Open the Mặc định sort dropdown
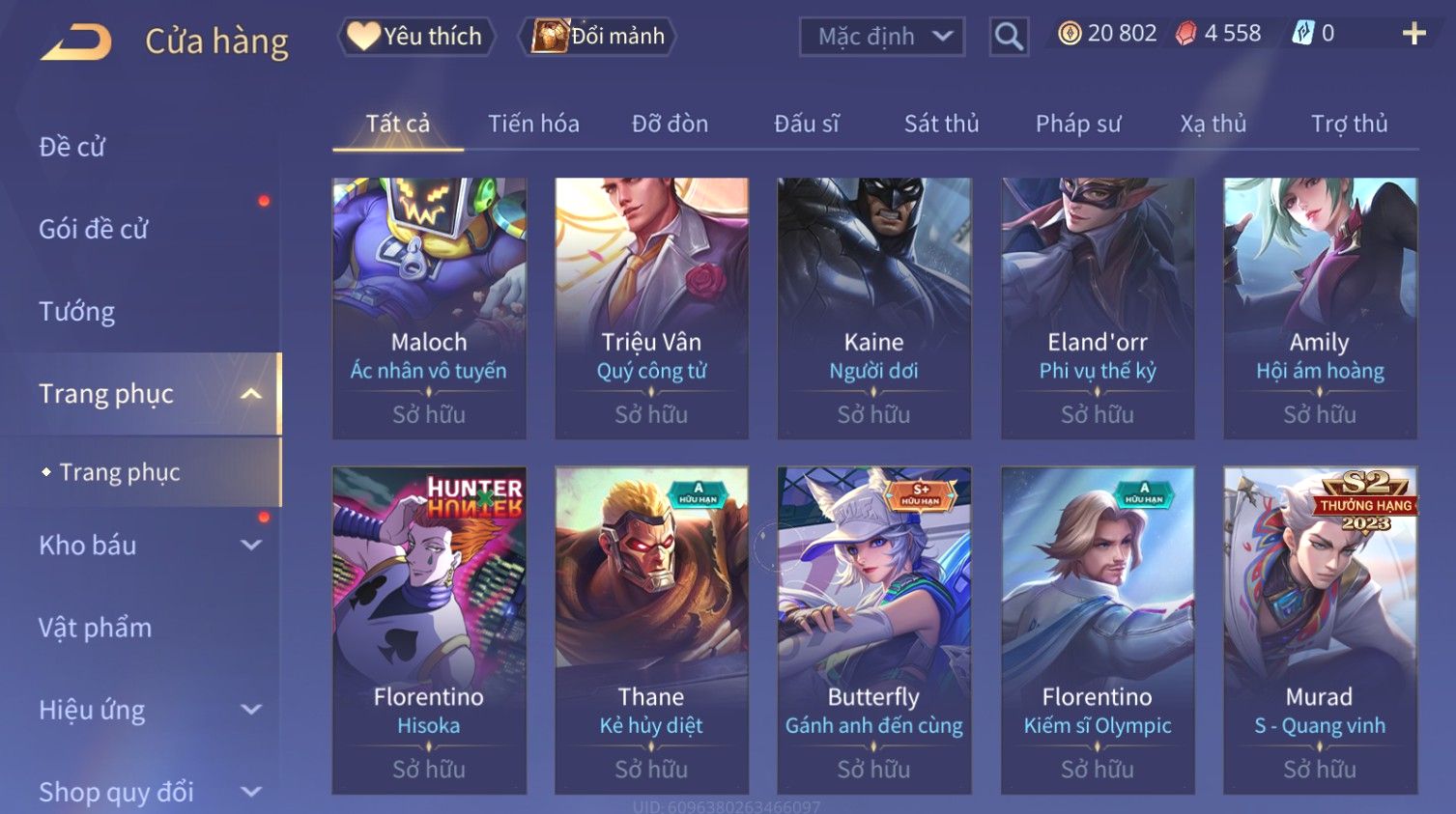 click(x=881, y=37)
